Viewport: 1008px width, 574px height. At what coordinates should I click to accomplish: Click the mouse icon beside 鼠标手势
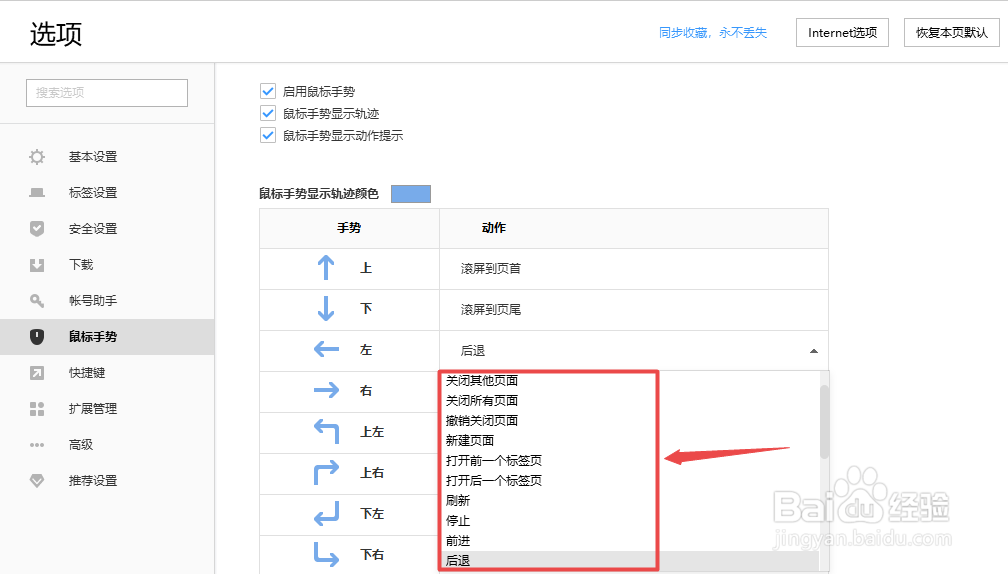click(37, 337)
